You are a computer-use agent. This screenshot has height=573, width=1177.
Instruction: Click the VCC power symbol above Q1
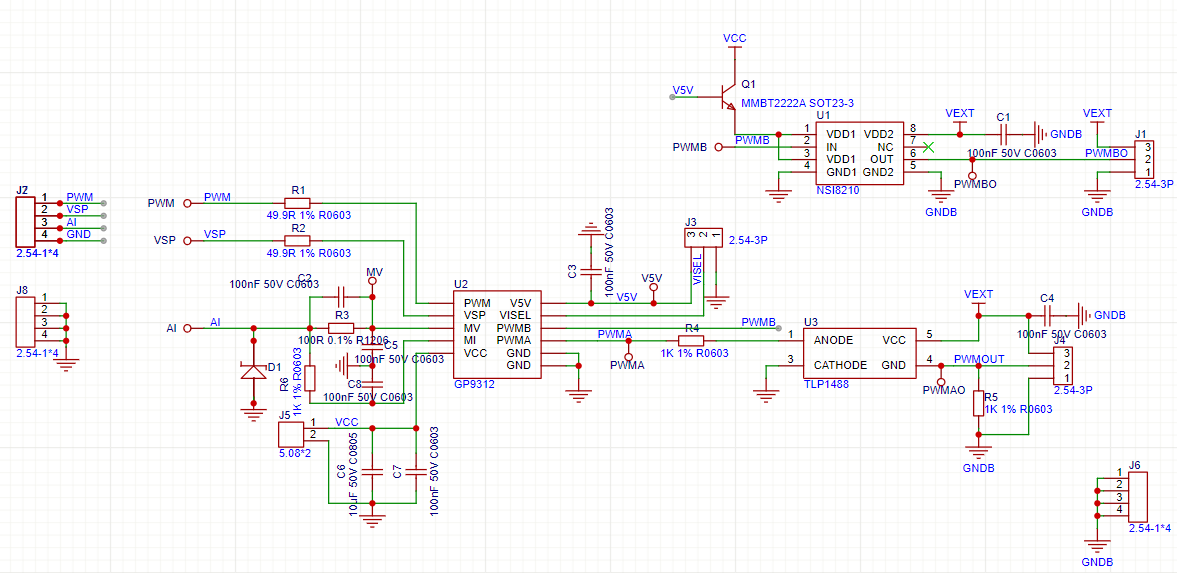coord(735,42)
